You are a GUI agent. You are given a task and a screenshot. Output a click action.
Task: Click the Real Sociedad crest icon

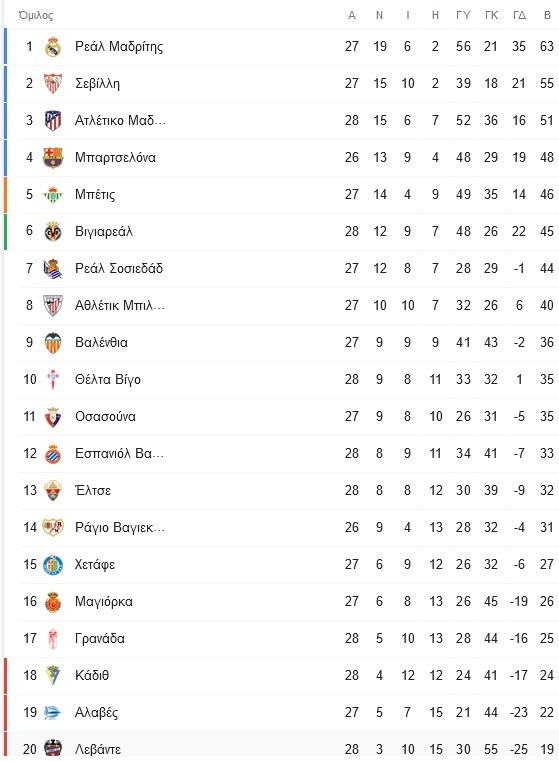(53, 268)
